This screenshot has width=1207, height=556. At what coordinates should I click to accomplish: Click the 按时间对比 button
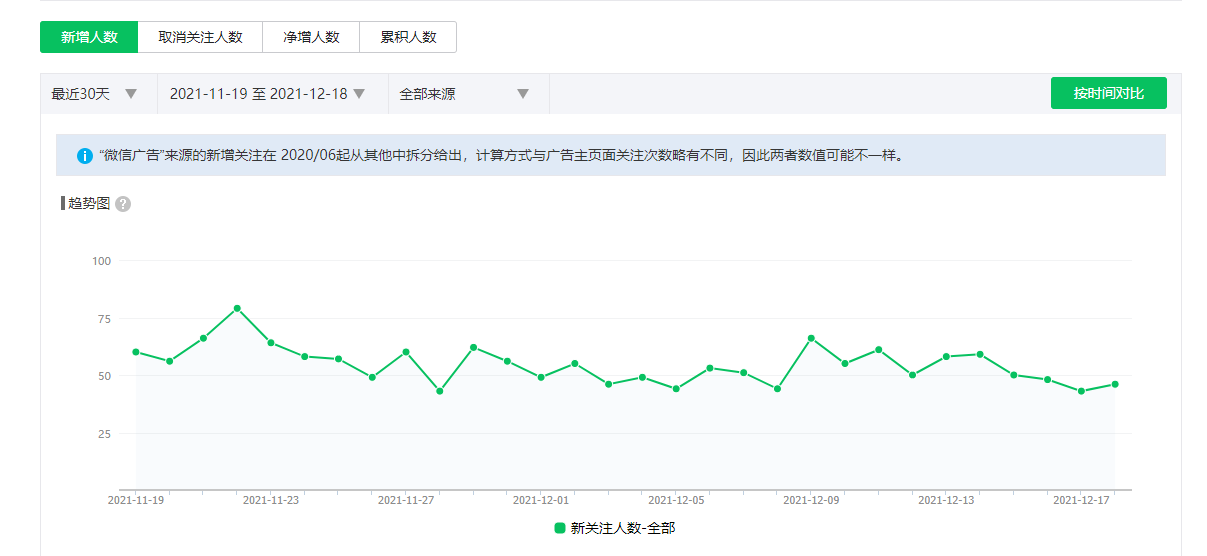click(1108, 93)
